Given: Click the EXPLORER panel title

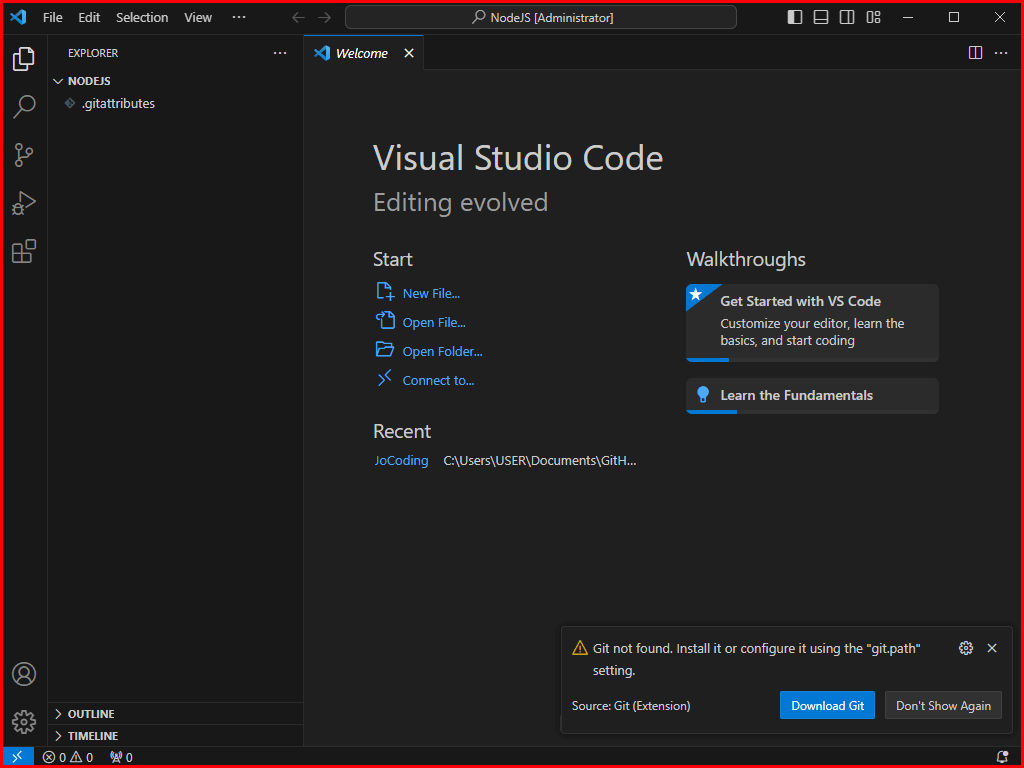Looking at the screenshot, I should pyautogui.click(x=93, y=53).
